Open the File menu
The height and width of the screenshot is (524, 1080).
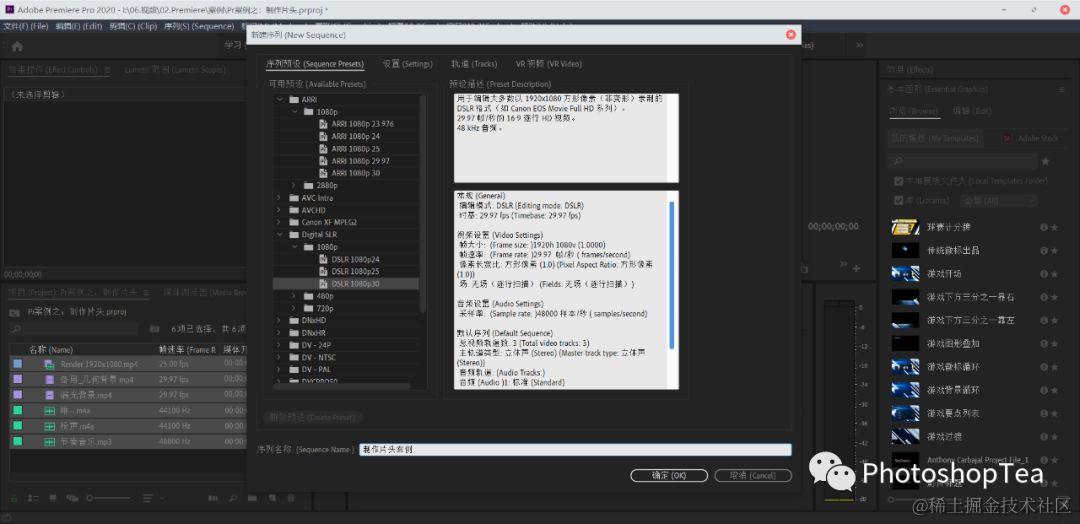[x=25, y=26]
